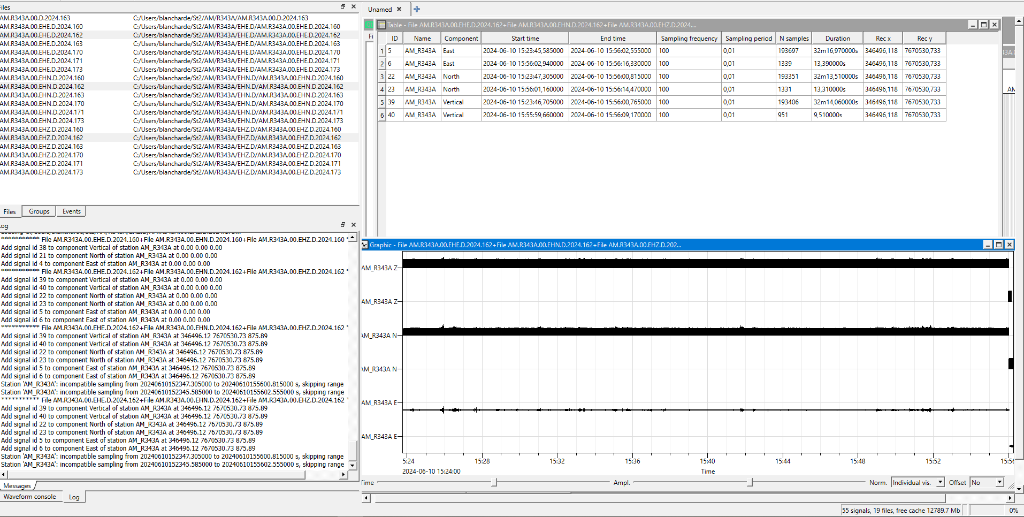The image size is (1024, 517).
Task: Open the Offset dropdown set to No
Action: 986,482
